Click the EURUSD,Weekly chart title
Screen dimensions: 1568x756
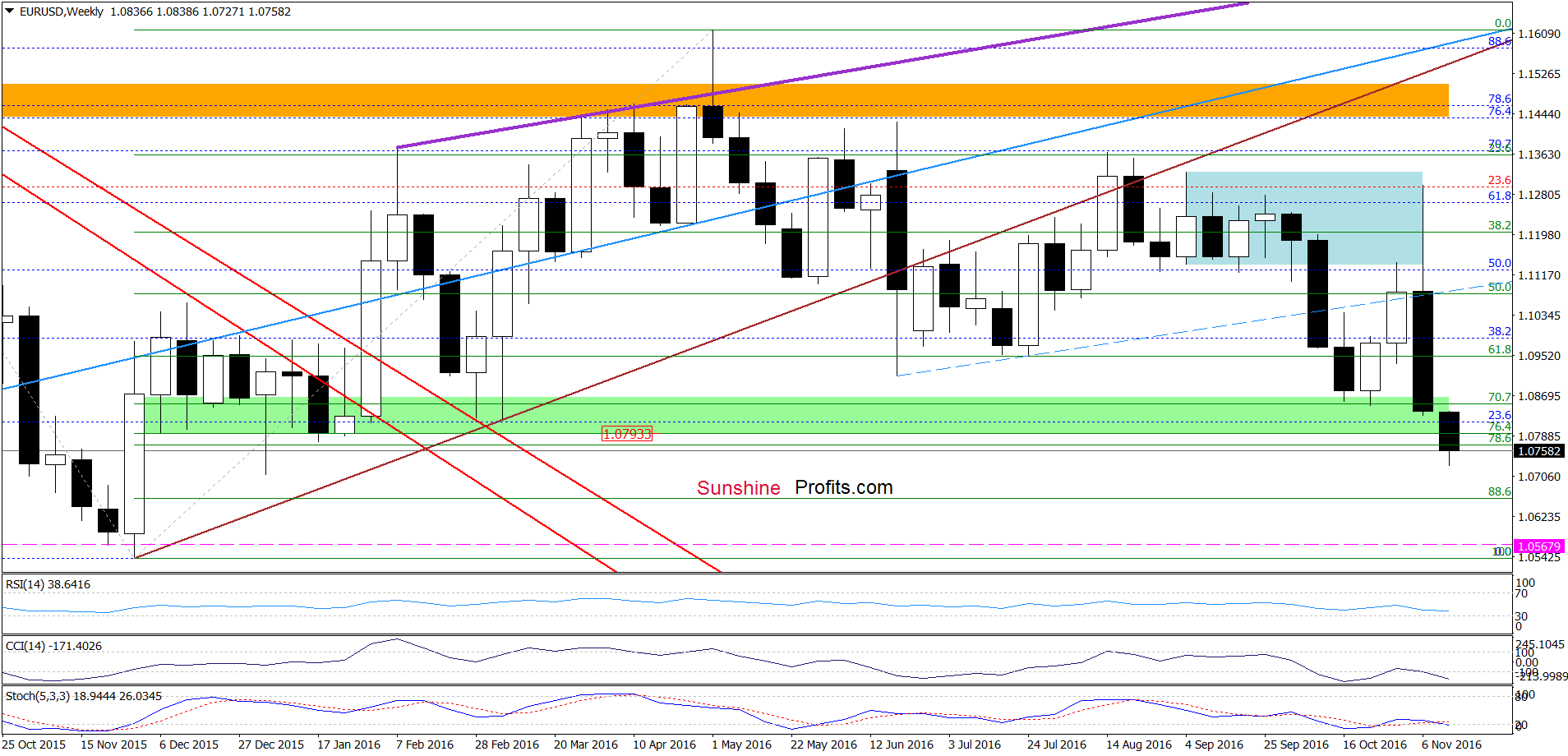[62, 12]
